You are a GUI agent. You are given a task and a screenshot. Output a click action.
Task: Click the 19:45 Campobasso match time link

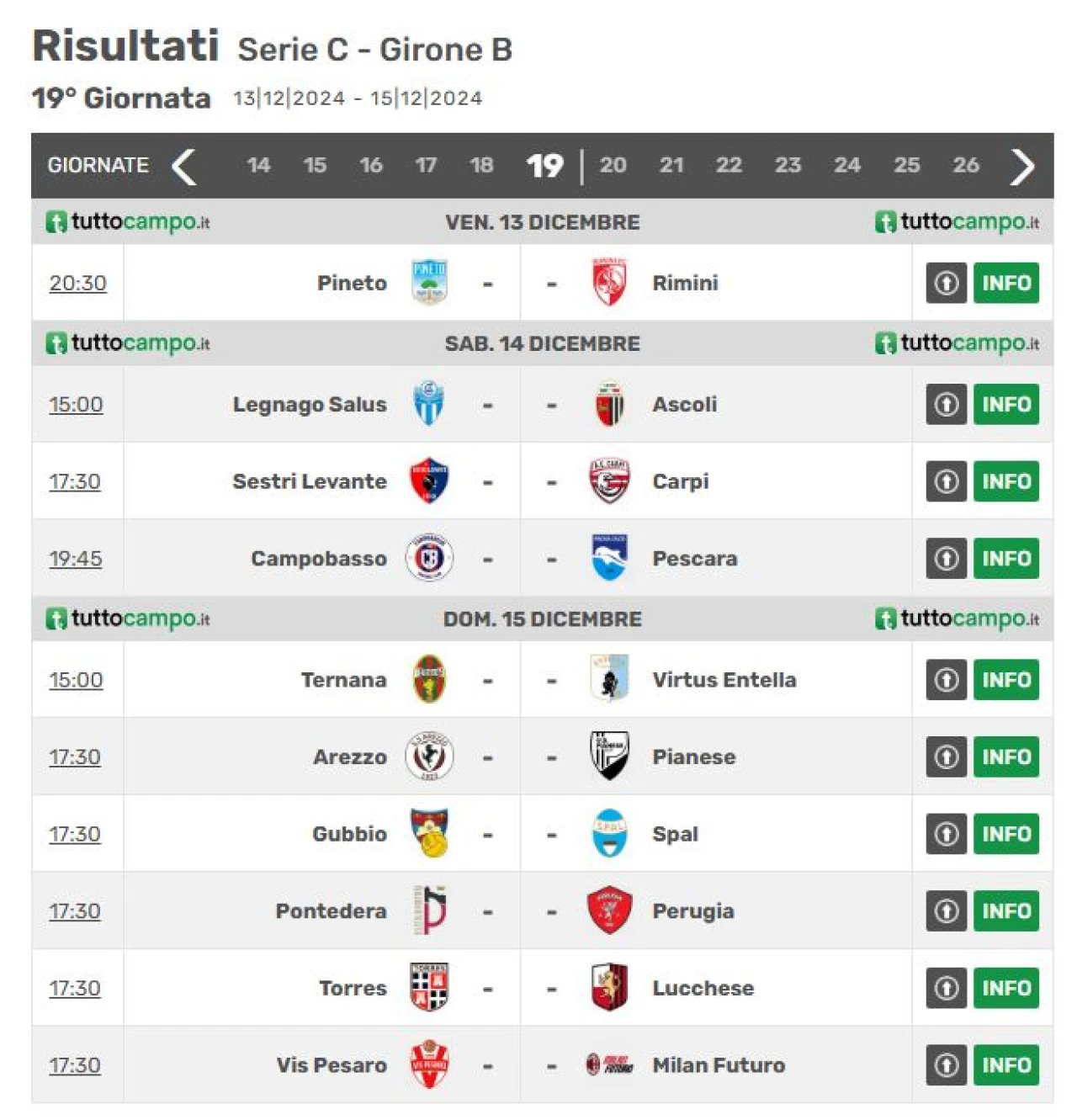coord(76,559)
